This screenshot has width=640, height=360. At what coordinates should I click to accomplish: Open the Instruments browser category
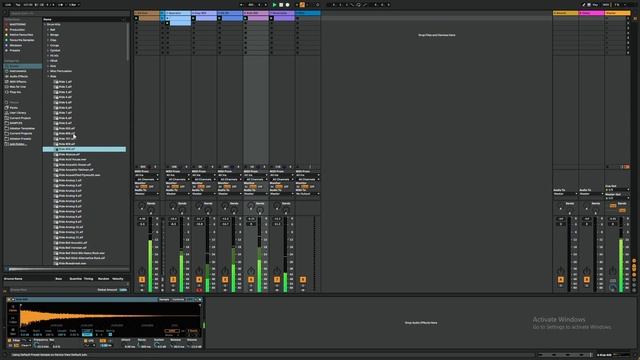click(18, 71)
